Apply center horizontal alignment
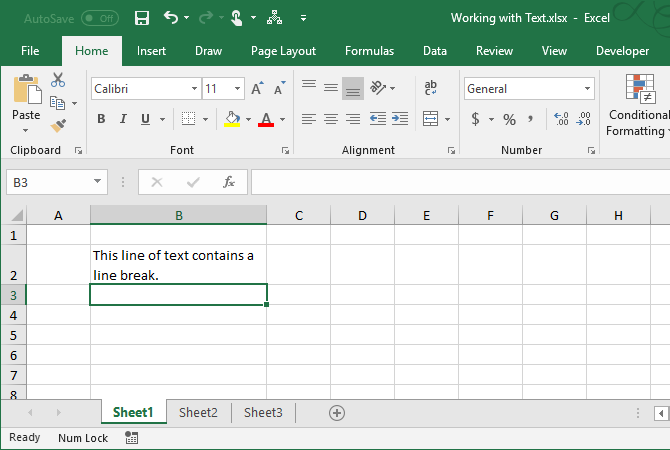670x450 pixels. coord(330,119)
